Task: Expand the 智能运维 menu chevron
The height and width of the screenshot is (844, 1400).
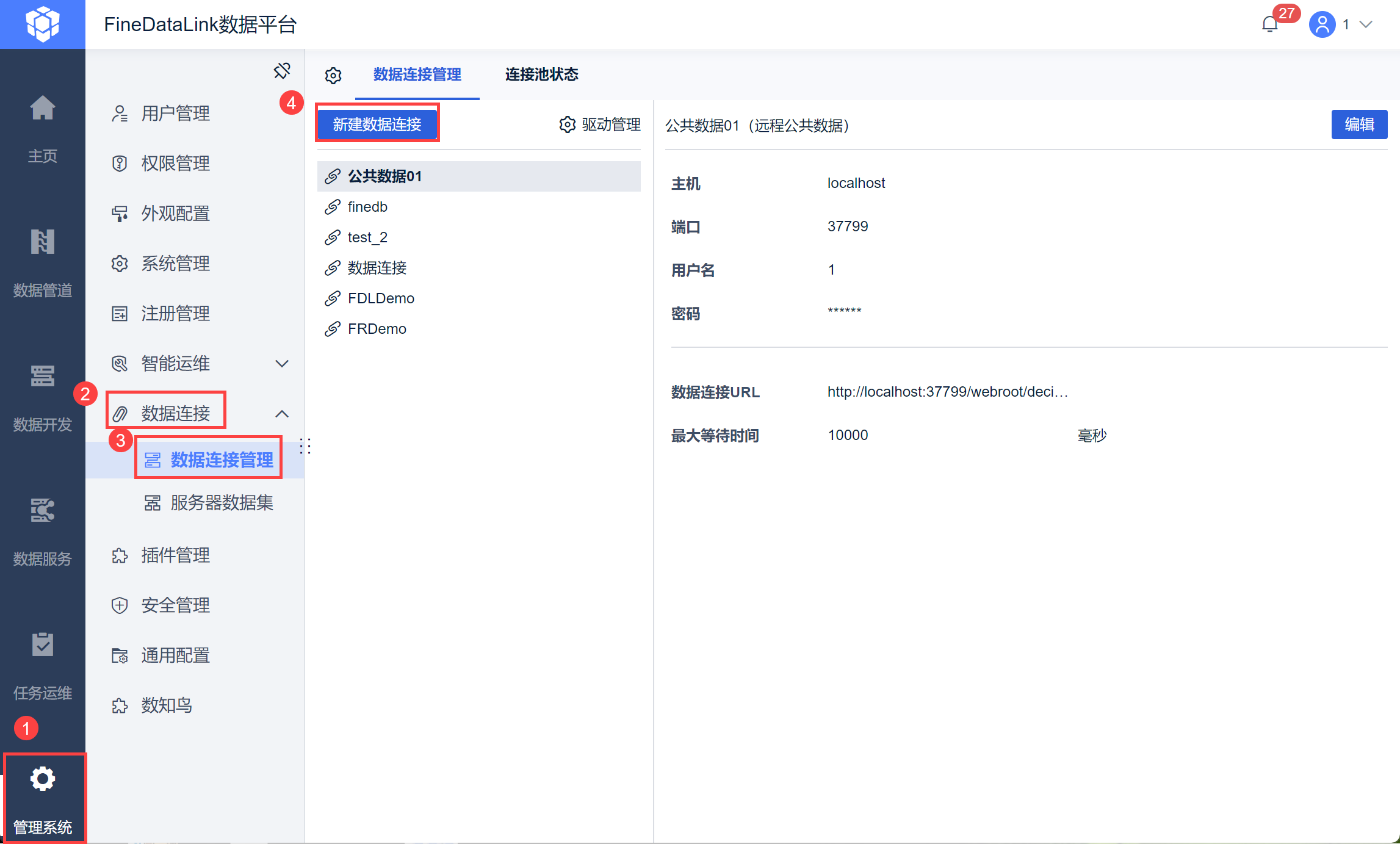Action: 282,364
